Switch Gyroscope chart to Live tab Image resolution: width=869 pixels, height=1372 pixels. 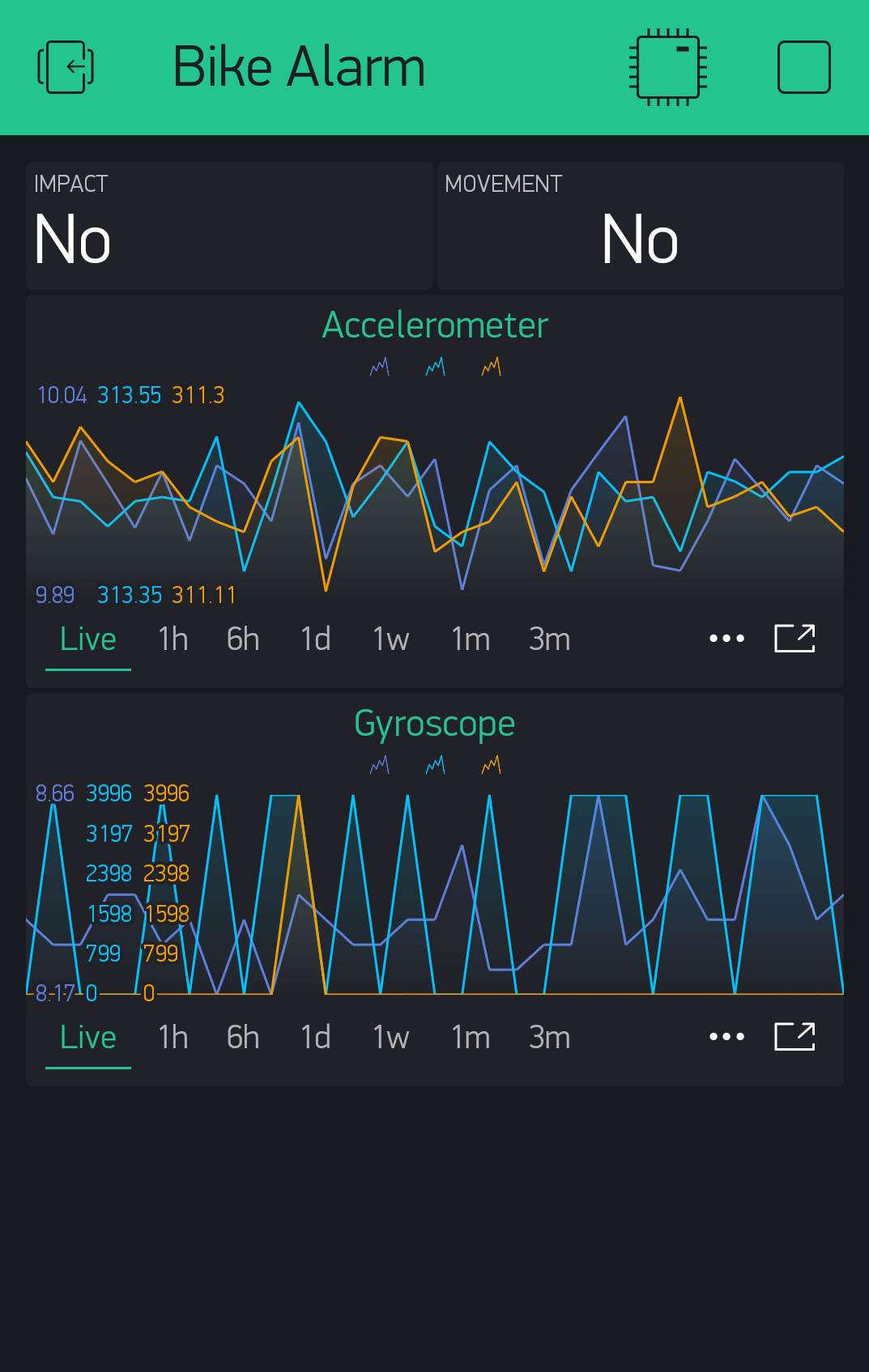click(x=88, y=1038)
